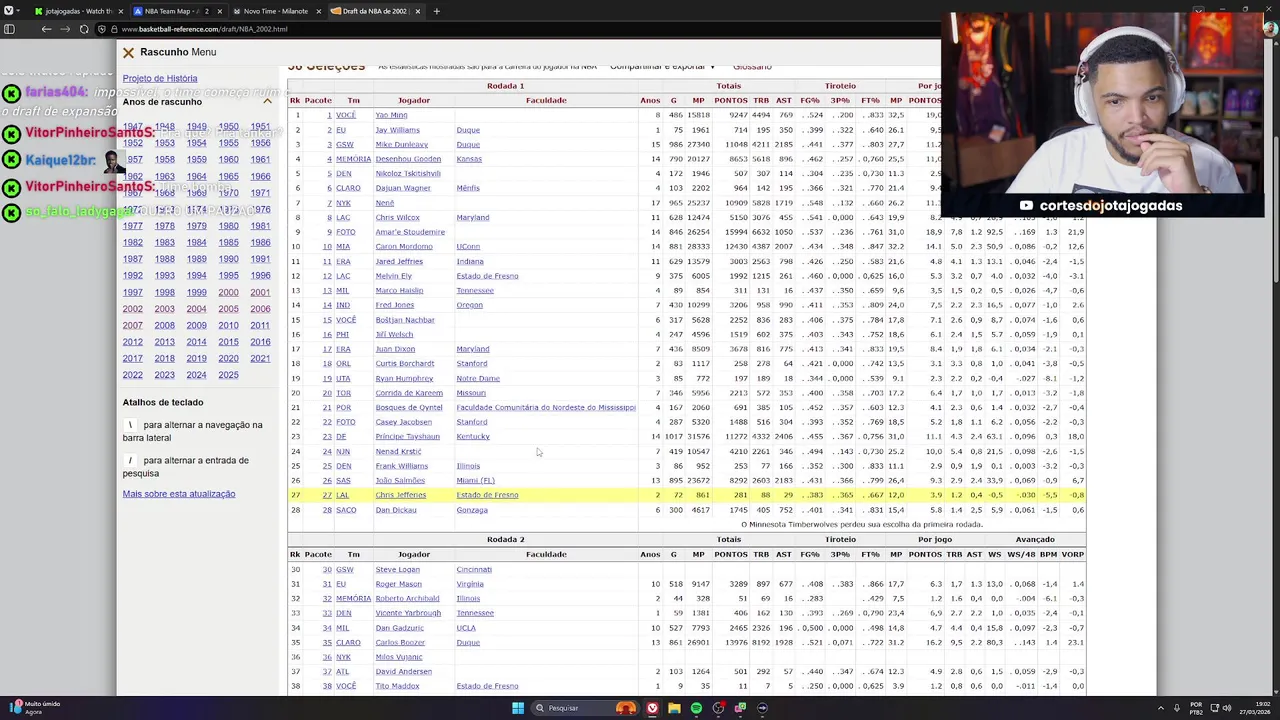Sort Rodada 1 table by FG% header
Screen dimensions: 1280x720
click(810, 100)
